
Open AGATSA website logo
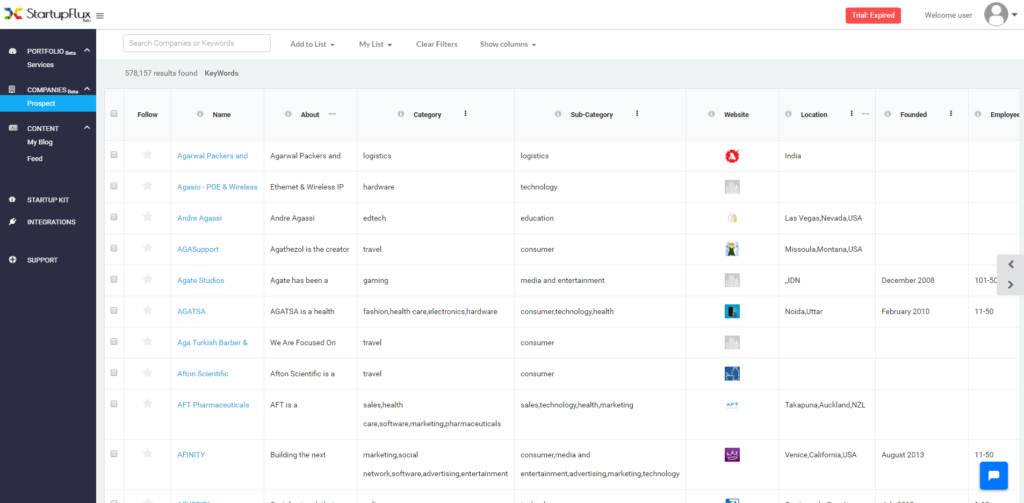click(x=731, y=312)
